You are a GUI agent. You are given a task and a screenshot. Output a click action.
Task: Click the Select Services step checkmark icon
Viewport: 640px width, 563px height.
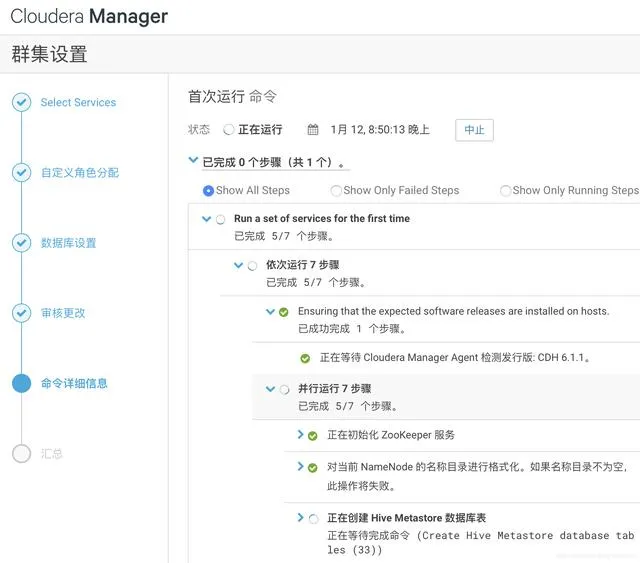pyautogui.click(x=21, y=102)
